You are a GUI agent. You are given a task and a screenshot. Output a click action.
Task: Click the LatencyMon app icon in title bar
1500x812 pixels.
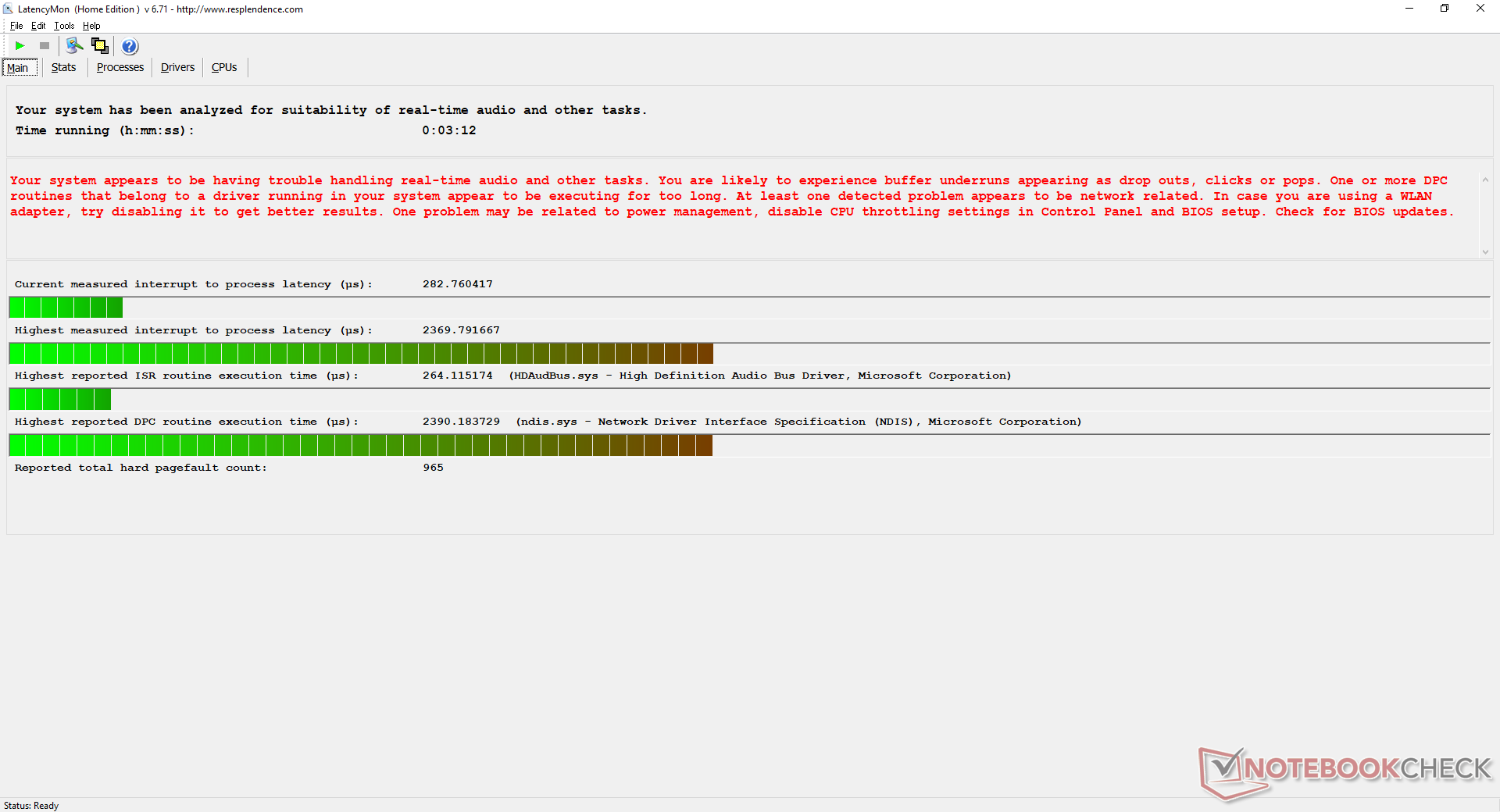[8, 9]
